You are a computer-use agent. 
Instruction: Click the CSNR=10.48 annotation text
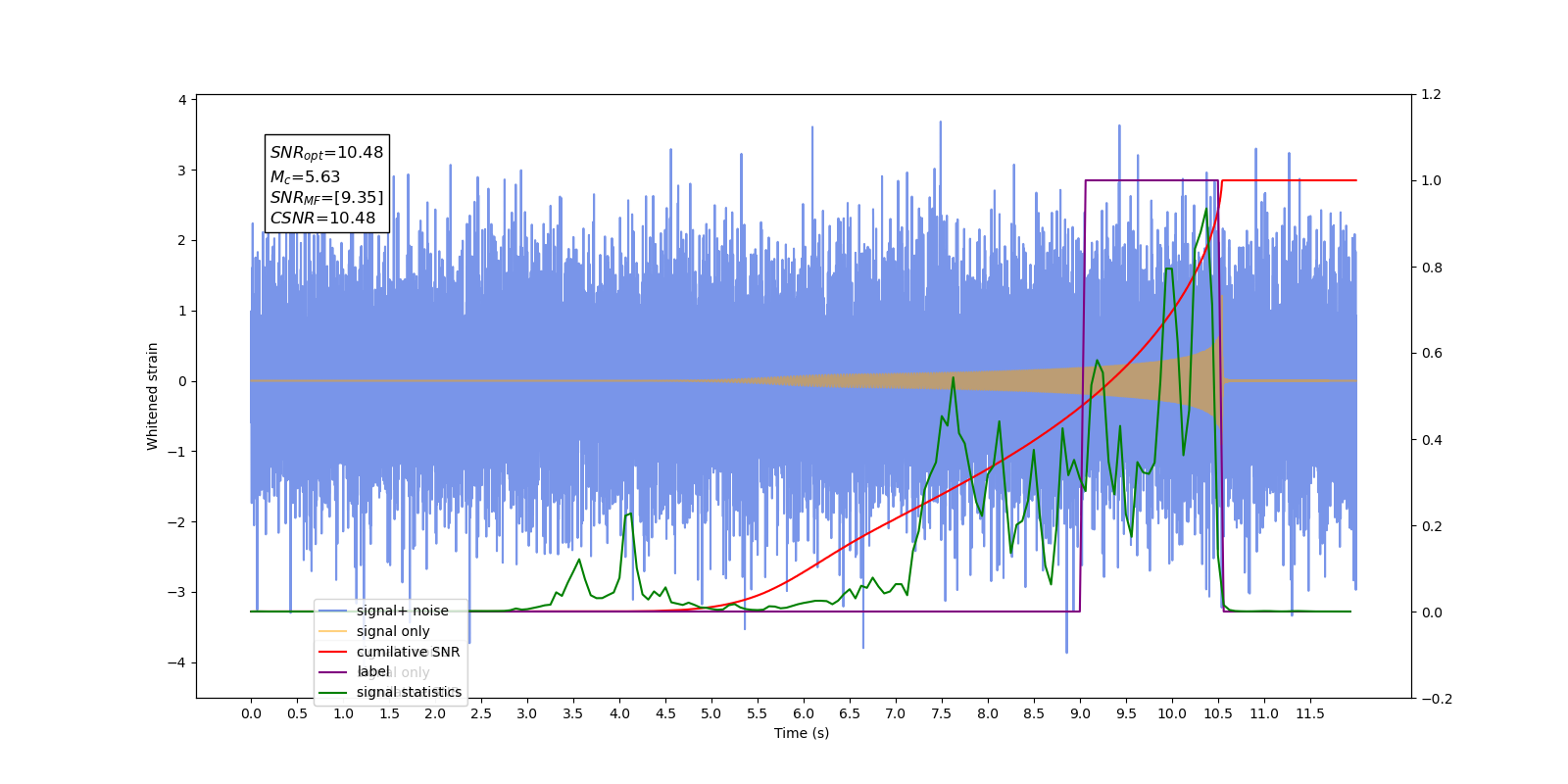tap(322, 219)
